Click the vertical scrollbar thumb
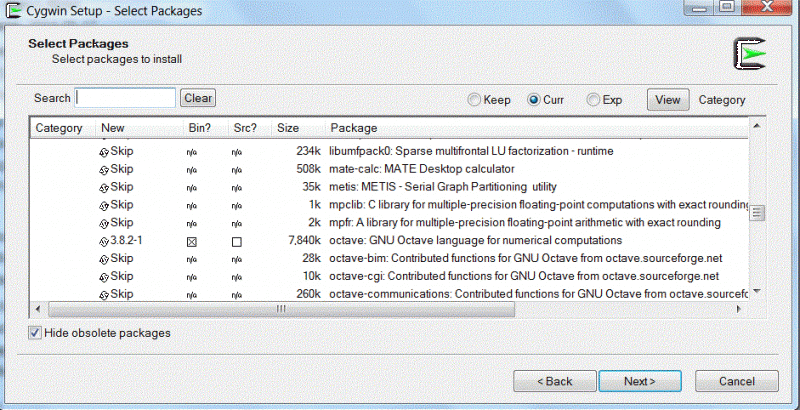800x410 pixels. coord(757,213)
